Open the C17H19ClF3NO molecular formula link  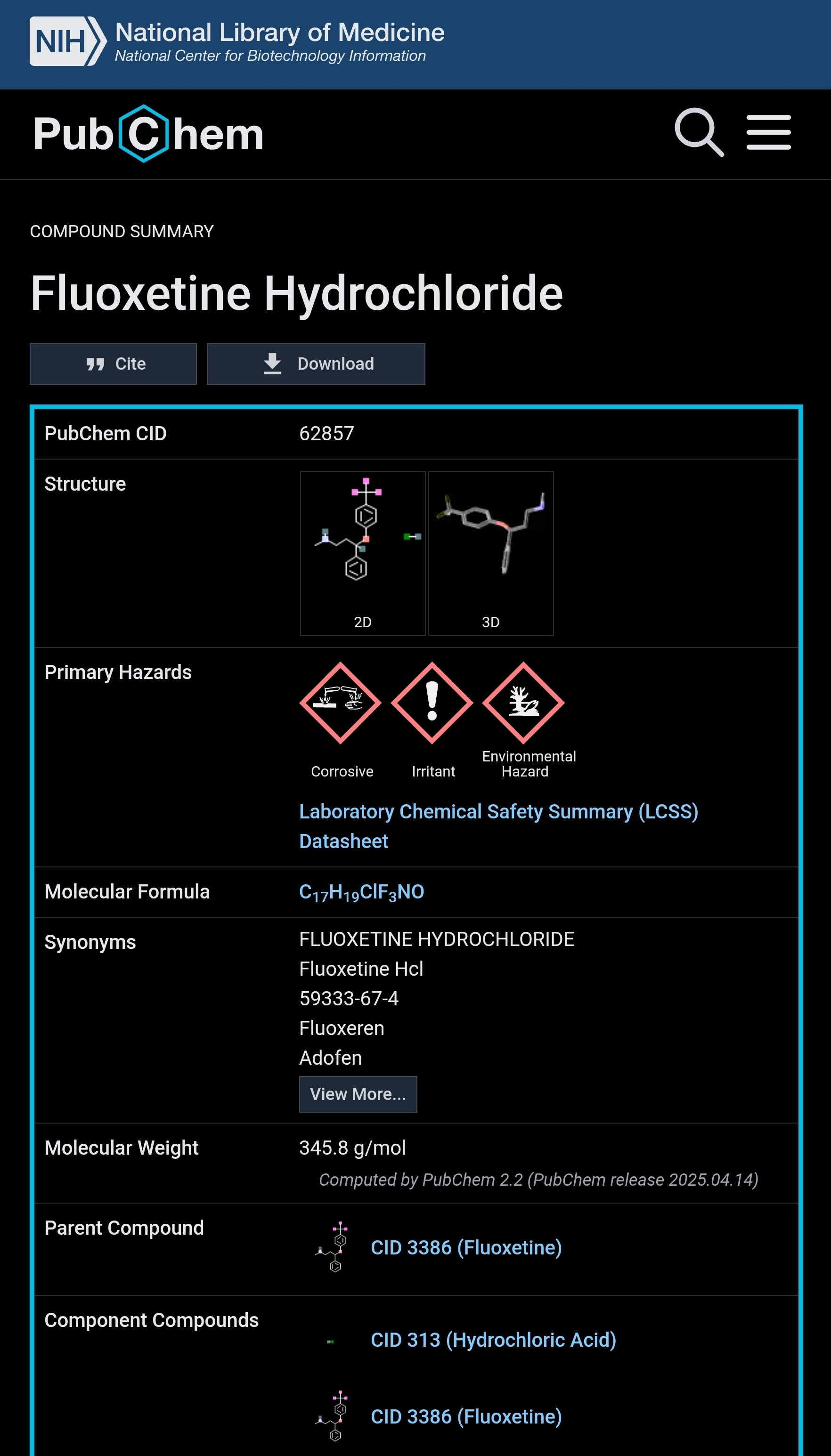362,892
